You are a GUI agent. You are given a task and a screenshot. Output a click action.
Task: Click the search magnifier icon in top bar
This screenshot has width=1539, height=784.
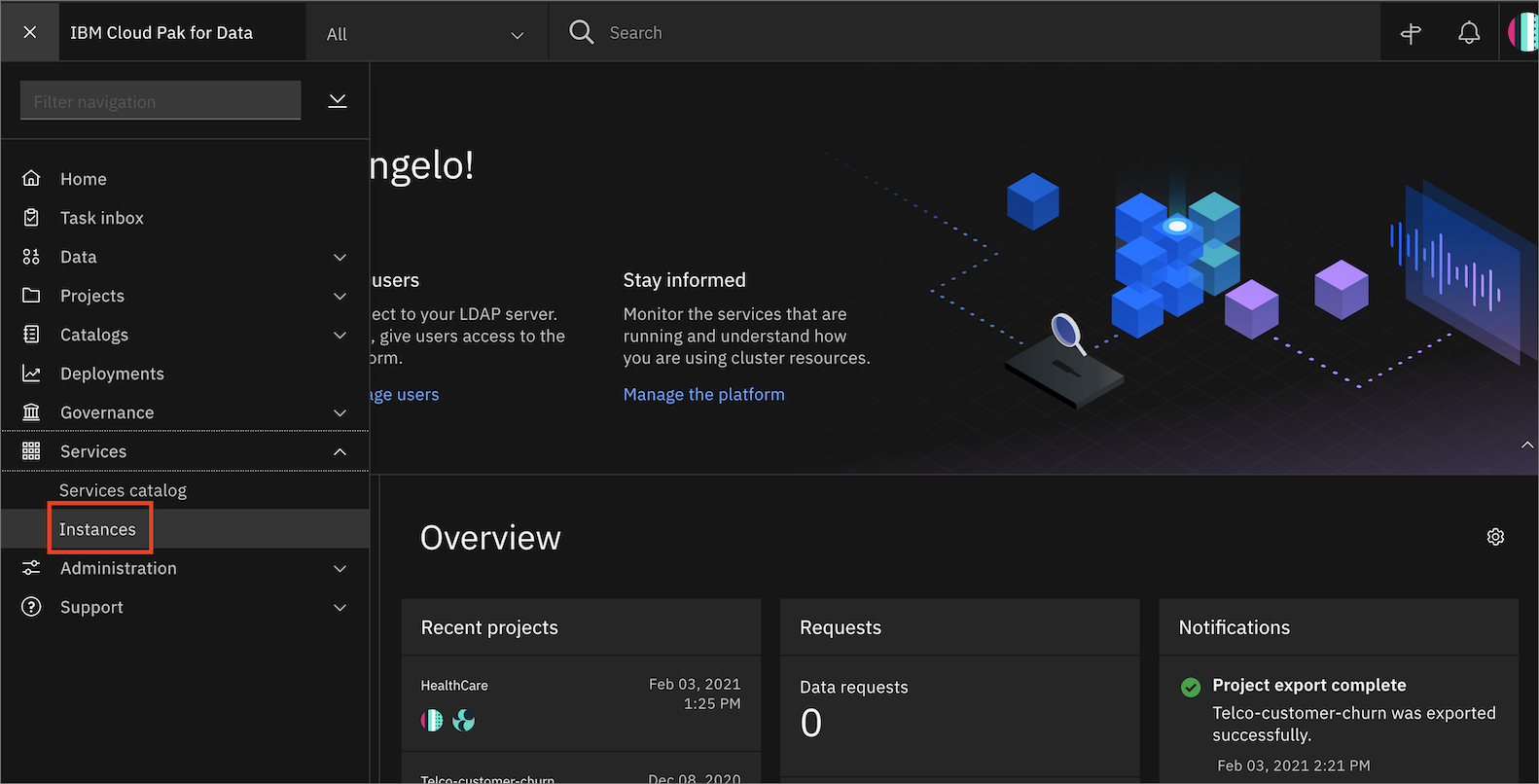click(x=582, y=32)
